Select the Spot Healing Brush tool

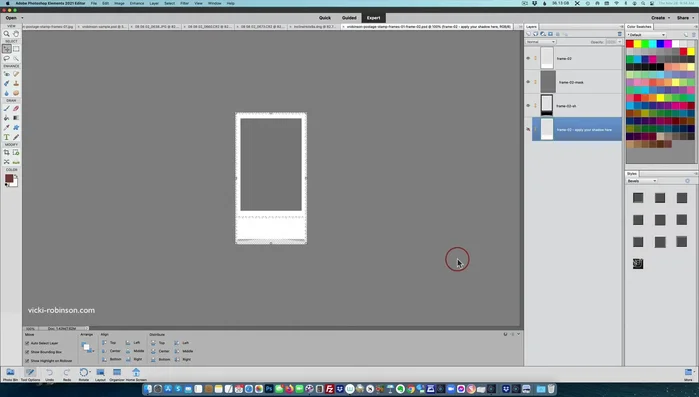click(x=16, y=74)
